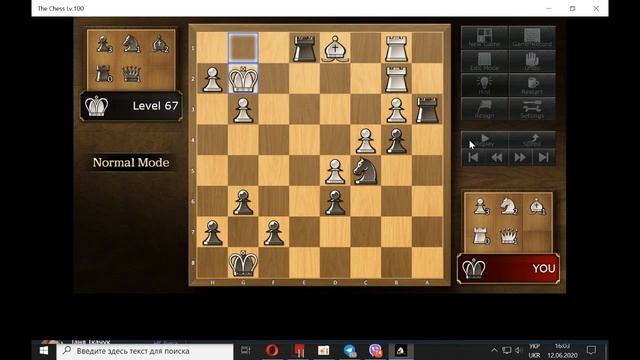
Task: Jump to first move in replay
Action: coord(473,158)
